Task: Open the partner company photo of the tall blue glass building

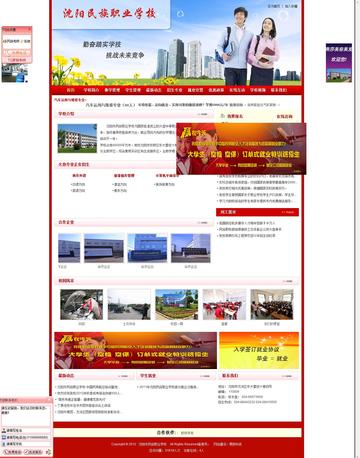Action: 147,248
